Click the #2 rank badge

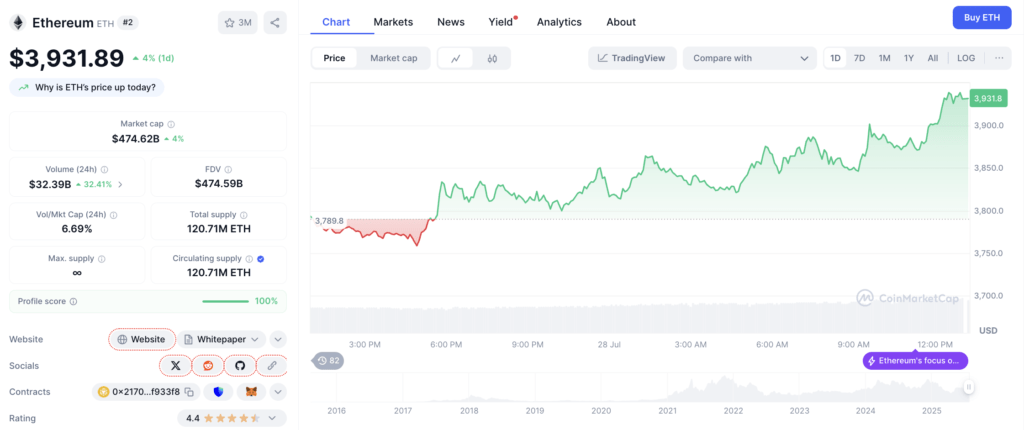[129, 23]
